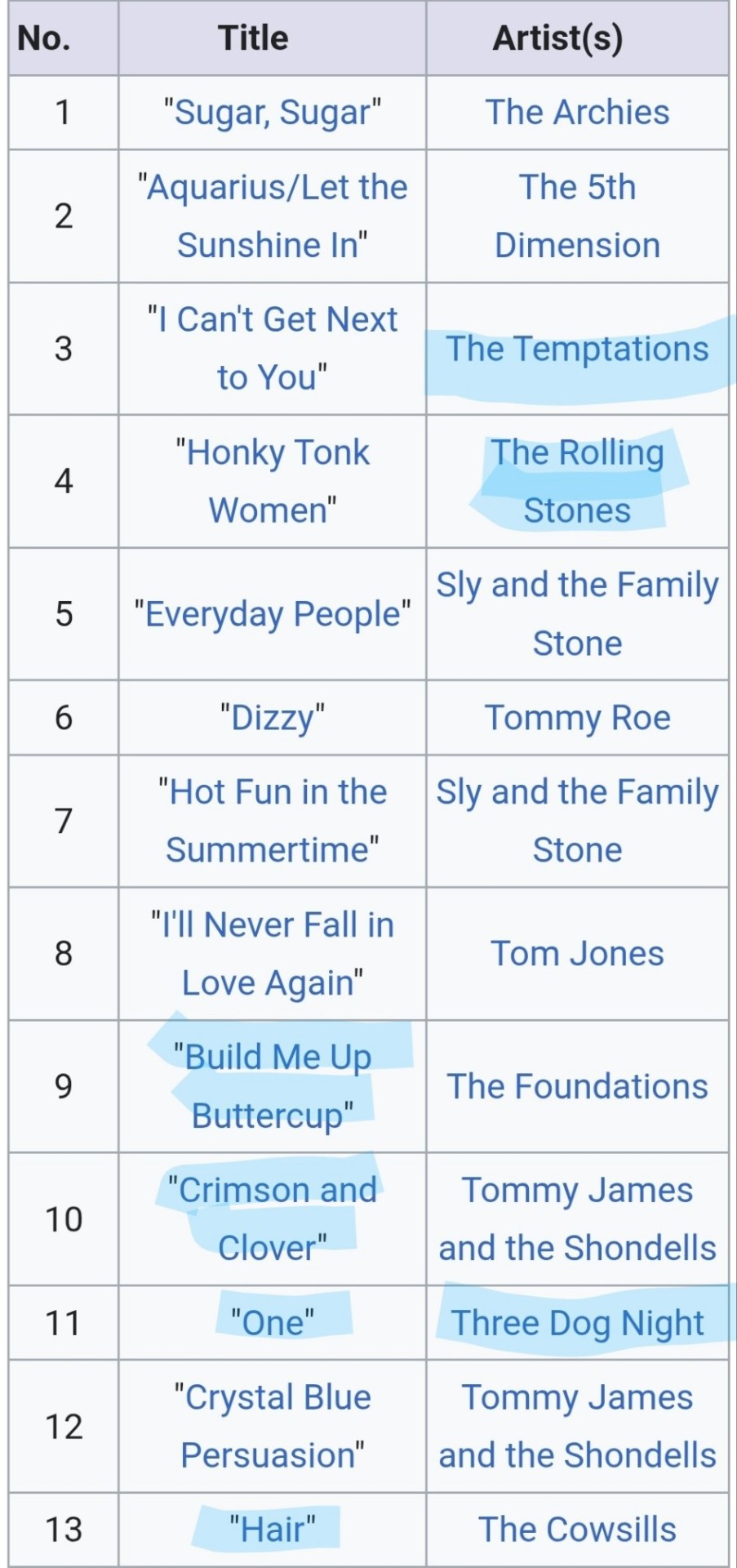Image resolution: width=737 pixels, height=1568 pixels.
Task: Open the "Everyday People" song link
Action: pos(273,614)
